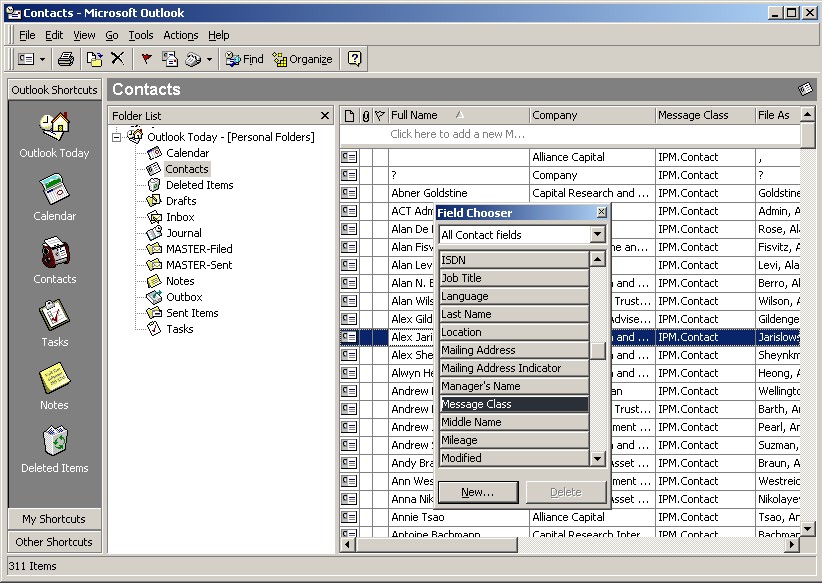Sort by the Attachment paperclip column header
The image size is (822, 583).
366,115
